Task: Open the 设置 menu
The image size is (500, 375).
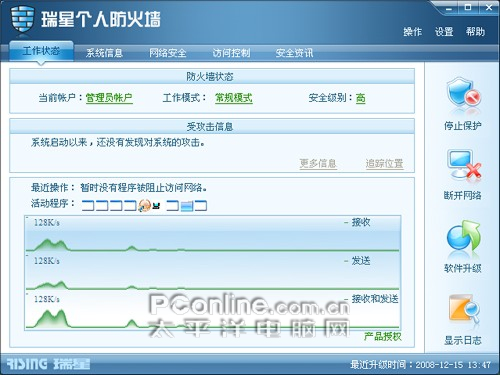Action: (x=444, y=32)
